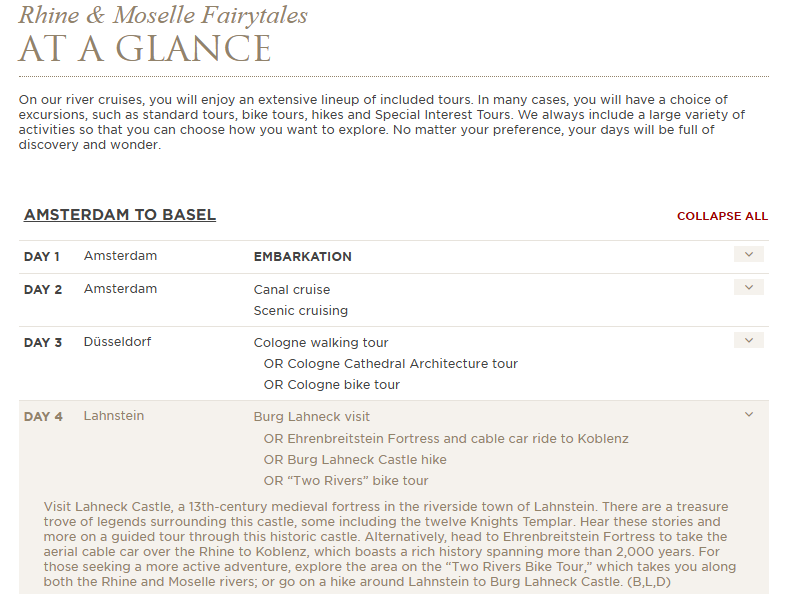Click the EMBARKATION text

coord(303,257)
